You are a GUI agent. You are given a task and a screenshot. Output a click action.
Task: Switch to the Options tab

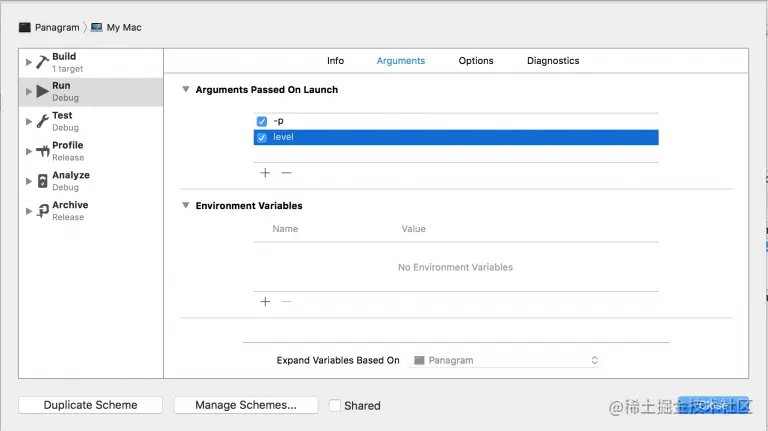[476, 61]
